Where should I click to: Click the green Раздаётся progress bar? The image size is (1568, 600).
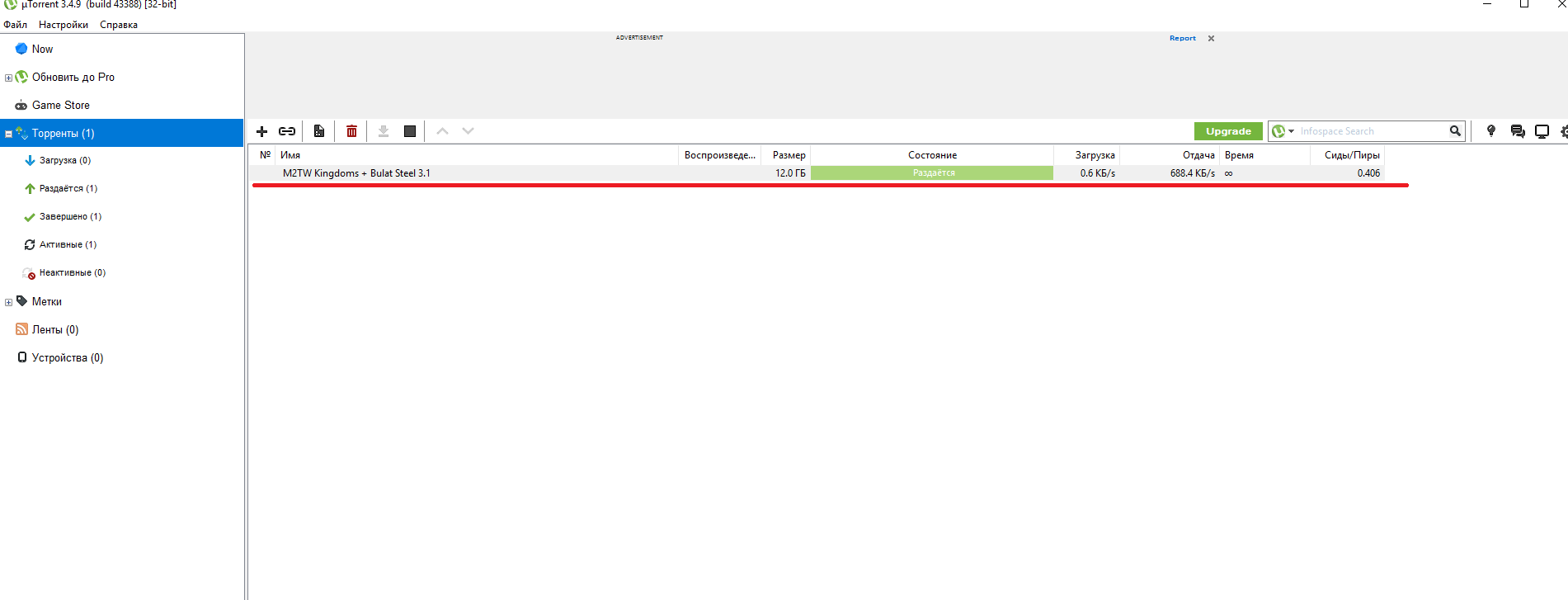coord(932,173)
